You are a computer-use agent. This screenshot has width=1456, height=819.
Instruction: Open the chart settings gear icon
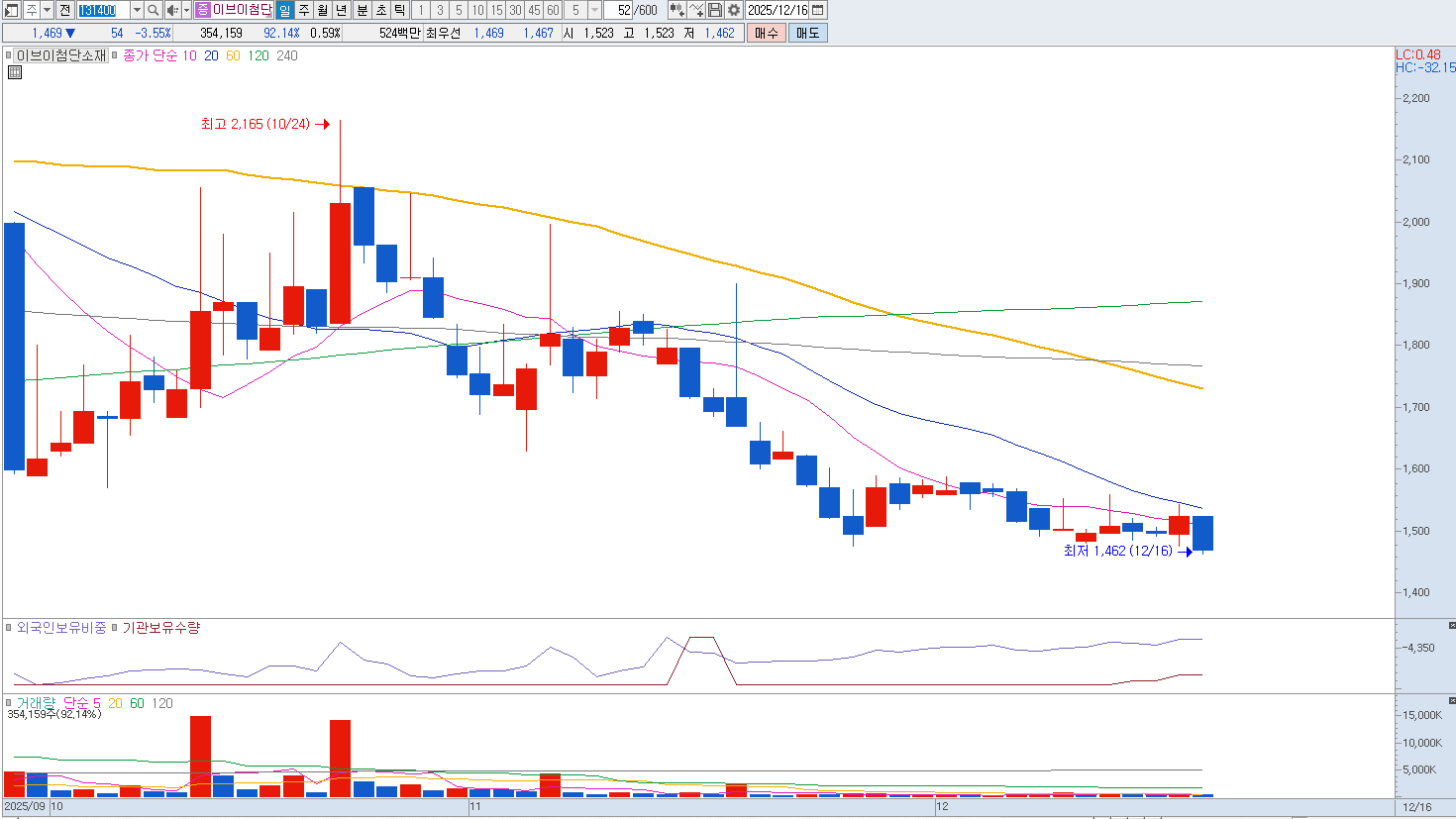click(x=734, y=10)
